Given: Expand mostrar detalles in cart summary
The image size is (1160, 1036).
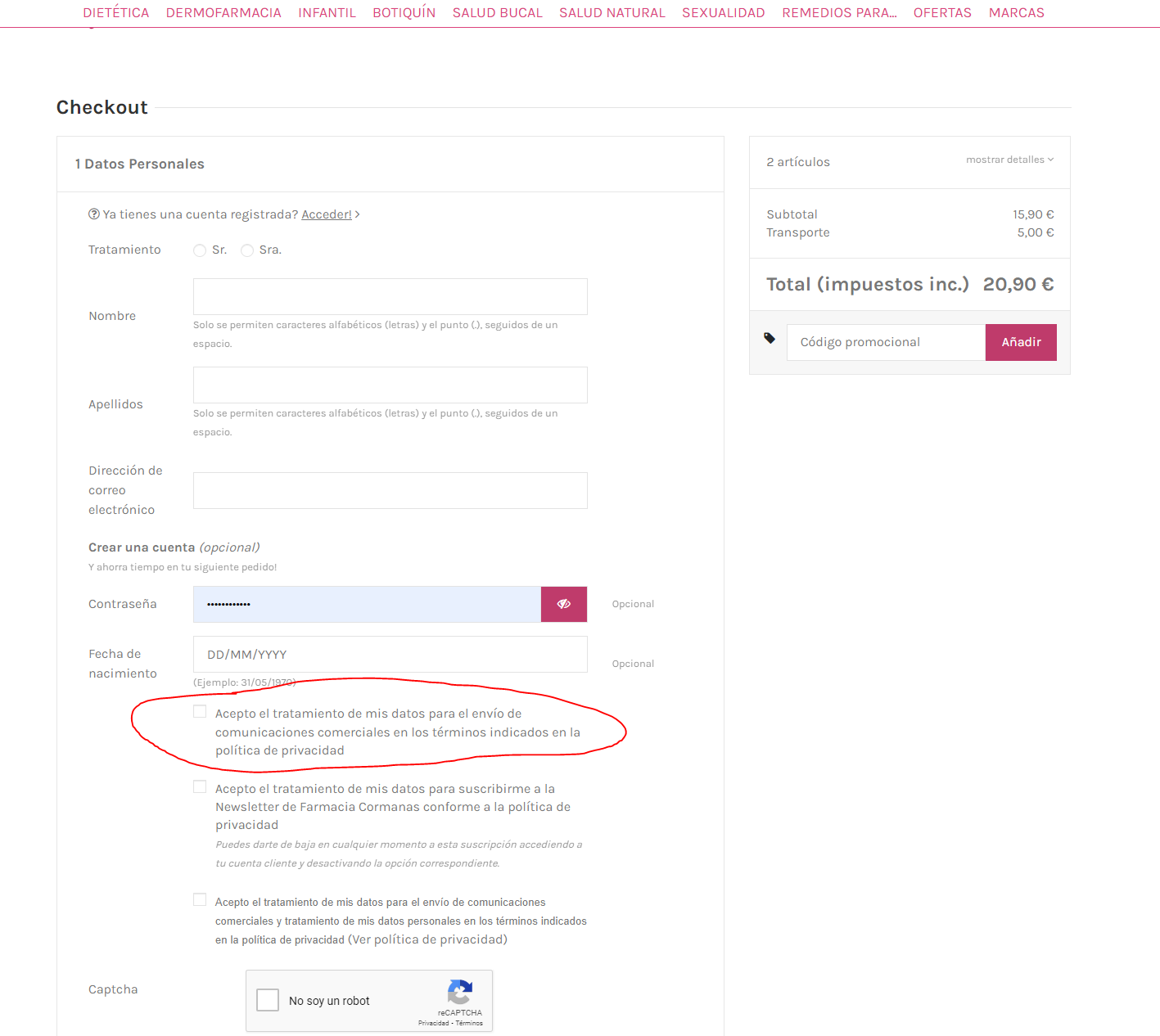Looking at the screenshot, I should (1009, 160).
